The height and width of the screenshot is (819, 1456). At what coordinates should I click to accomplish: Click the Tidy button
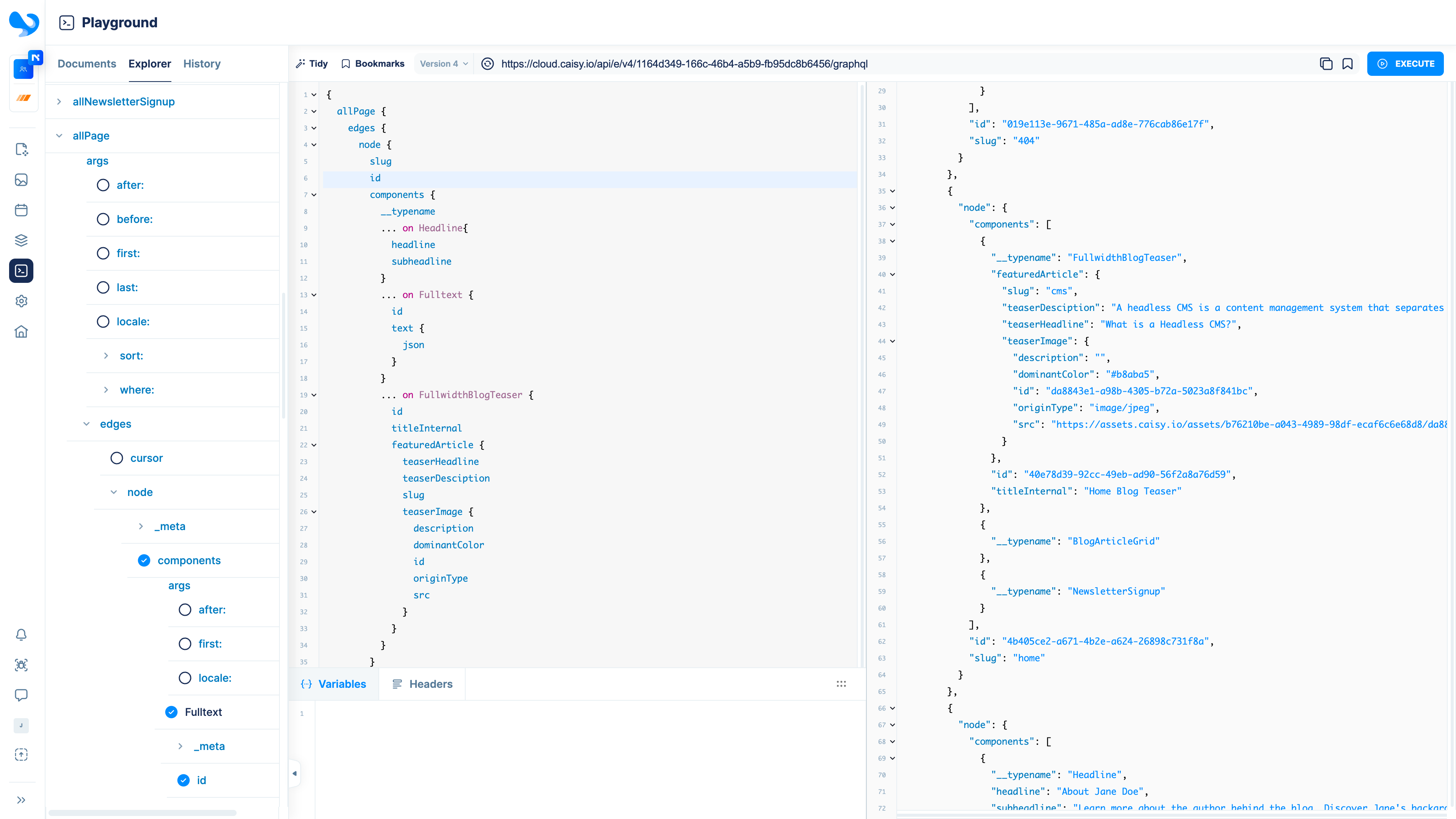[x=311, y=64]
